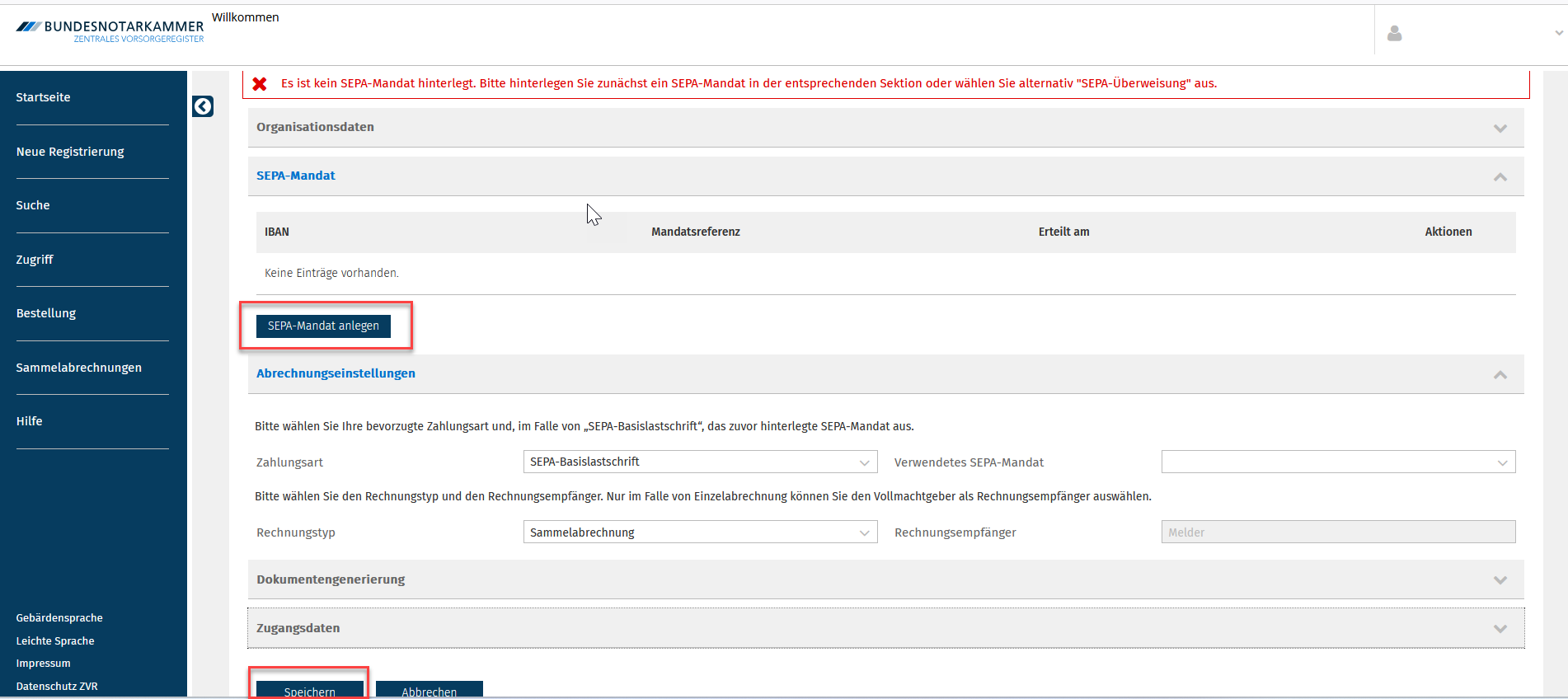Click the red error X icon
Viewport: 1568px width, 699px height.
pyautogui.click(x=260, y=83)
